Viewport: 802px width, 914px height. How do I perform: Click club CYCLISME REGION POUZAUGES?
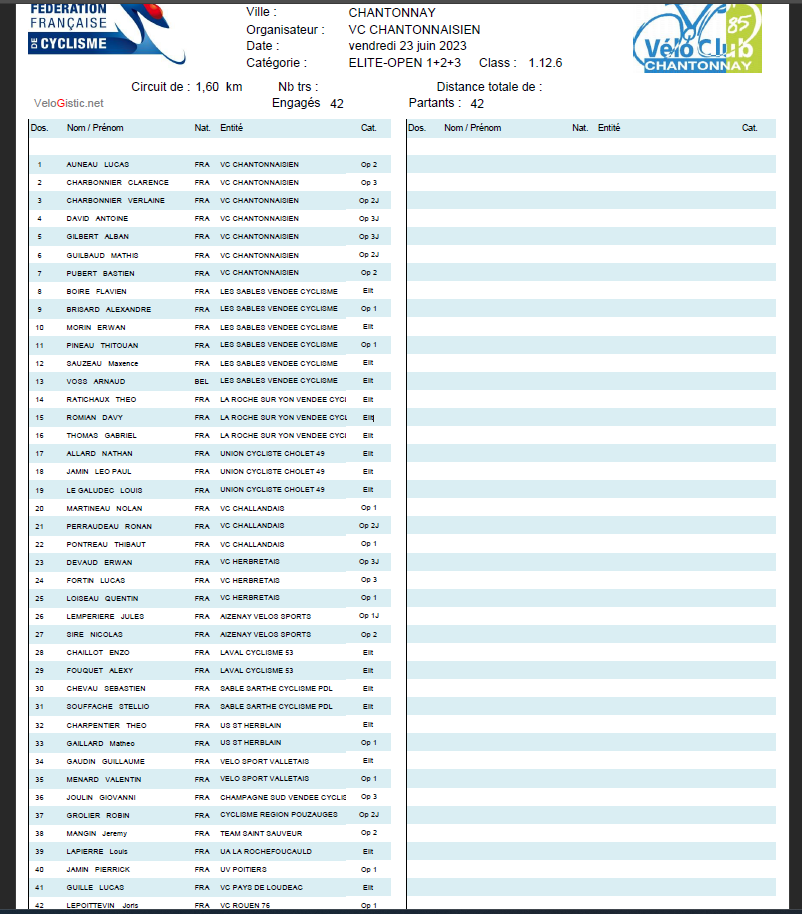point(279,815)
